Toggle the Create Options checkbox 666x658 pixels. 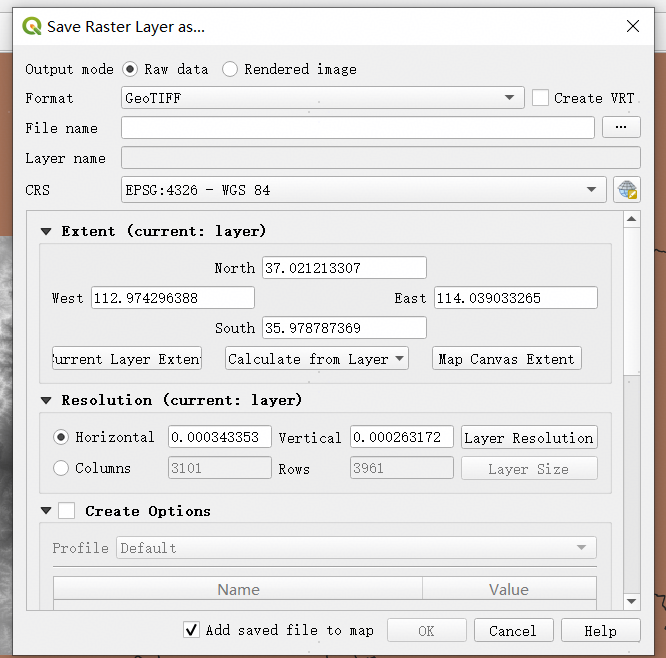tap(67, 511)
